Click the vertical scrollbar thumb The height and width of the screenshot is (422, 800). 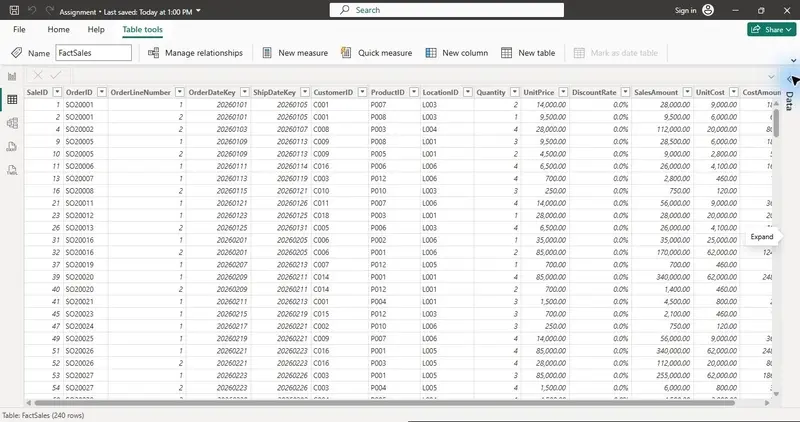point(776,123)
